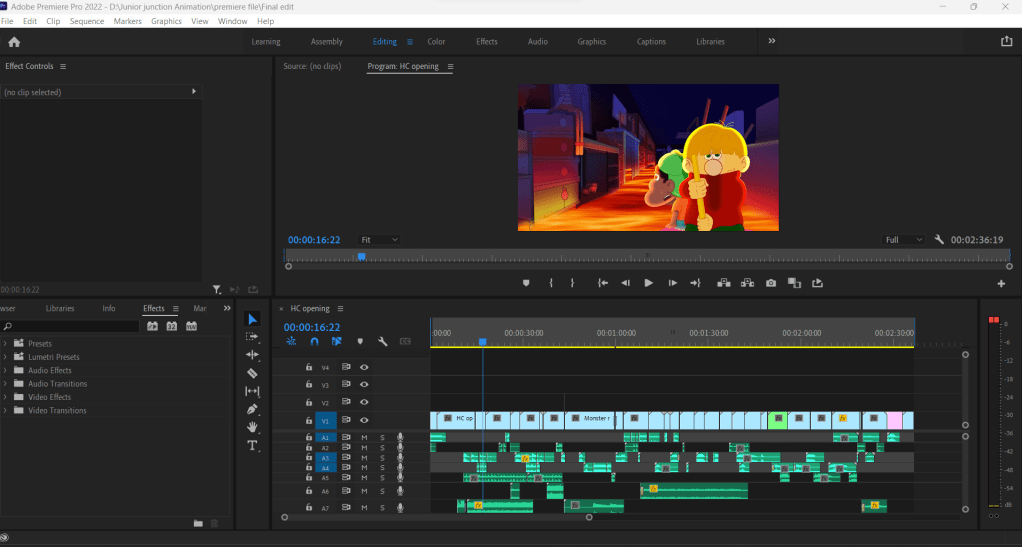Mute audio track A1
Image resolution: width=1022 pixels, height=547 pixels.
click(x=364, y=437)
